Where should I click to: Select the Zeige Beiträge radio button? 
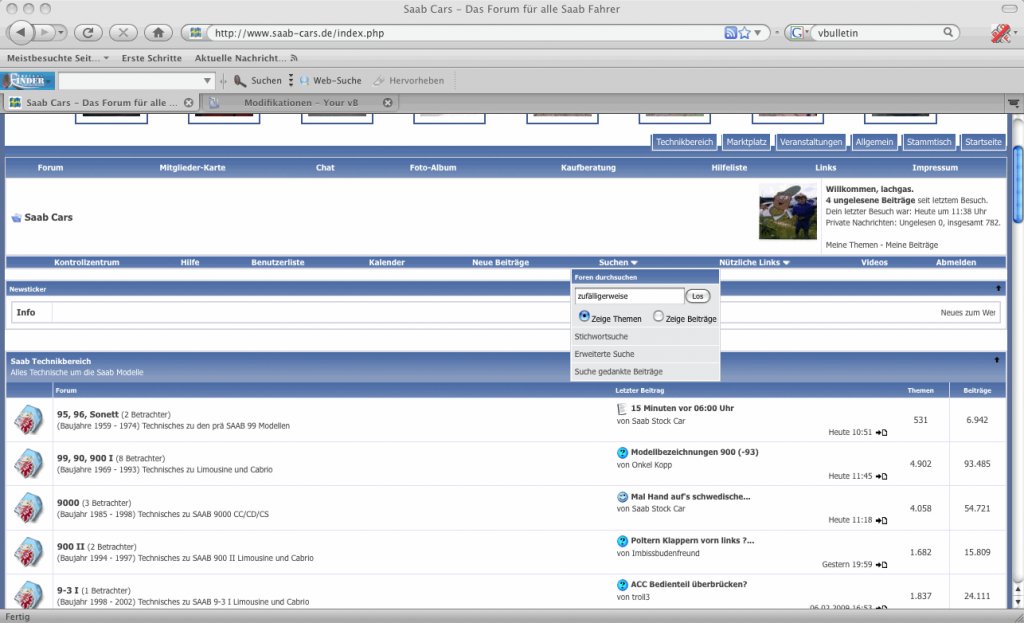(658, 316)
